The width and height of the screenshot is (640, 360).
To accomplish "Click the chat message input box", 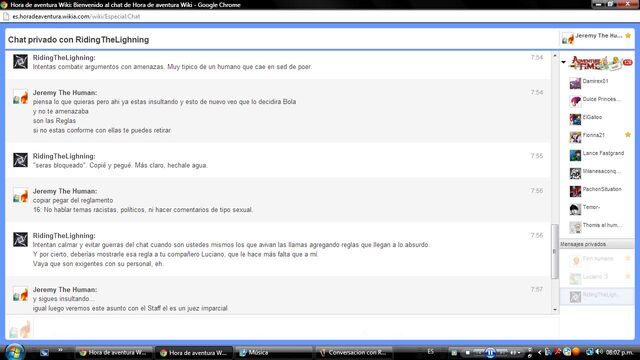I will coord(296,328).
